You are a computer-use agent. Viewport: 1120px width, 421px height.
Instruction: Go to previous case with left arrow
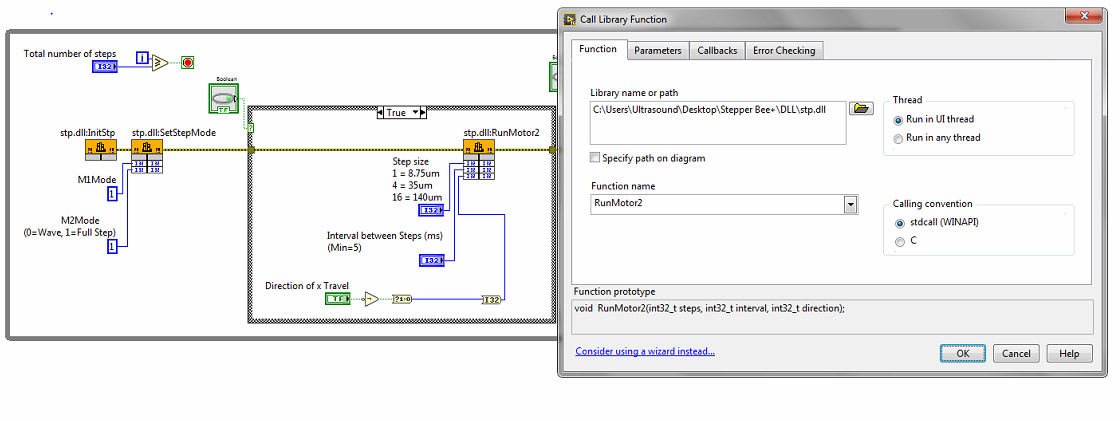[x=381, y=112]
